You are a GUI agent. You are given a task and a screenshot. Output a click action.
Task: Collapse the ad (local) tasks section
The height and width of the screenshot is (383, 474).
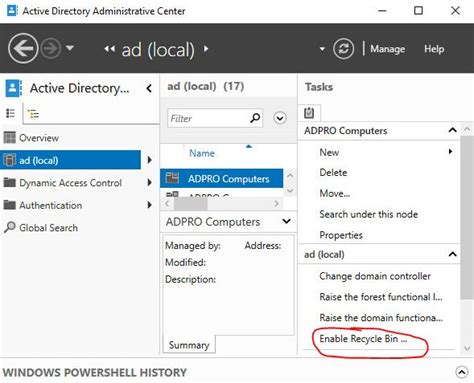[452, 254]
